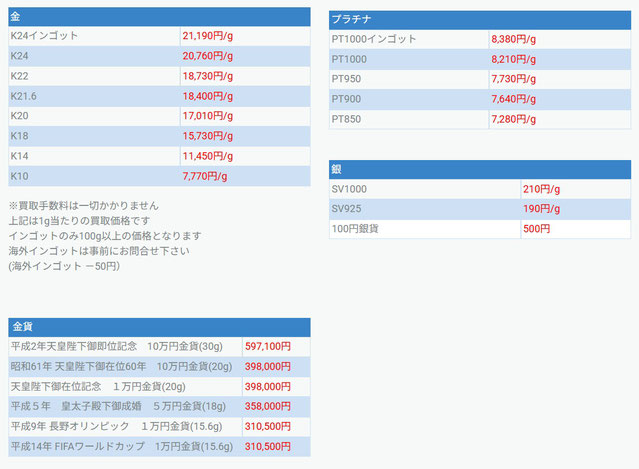Select the 天皇陛下御在位記念 1万円金貨(20g) row

[159, 387]
